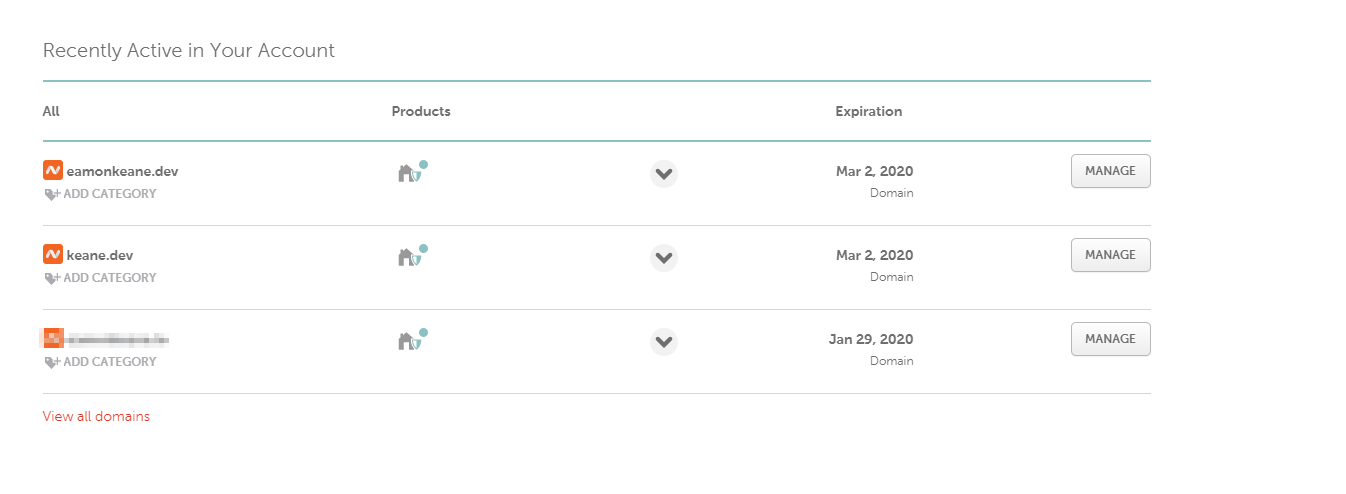Manage the keane.dev domain
Viewport: 1346px width, 494px height.
tap(1110, 255)
